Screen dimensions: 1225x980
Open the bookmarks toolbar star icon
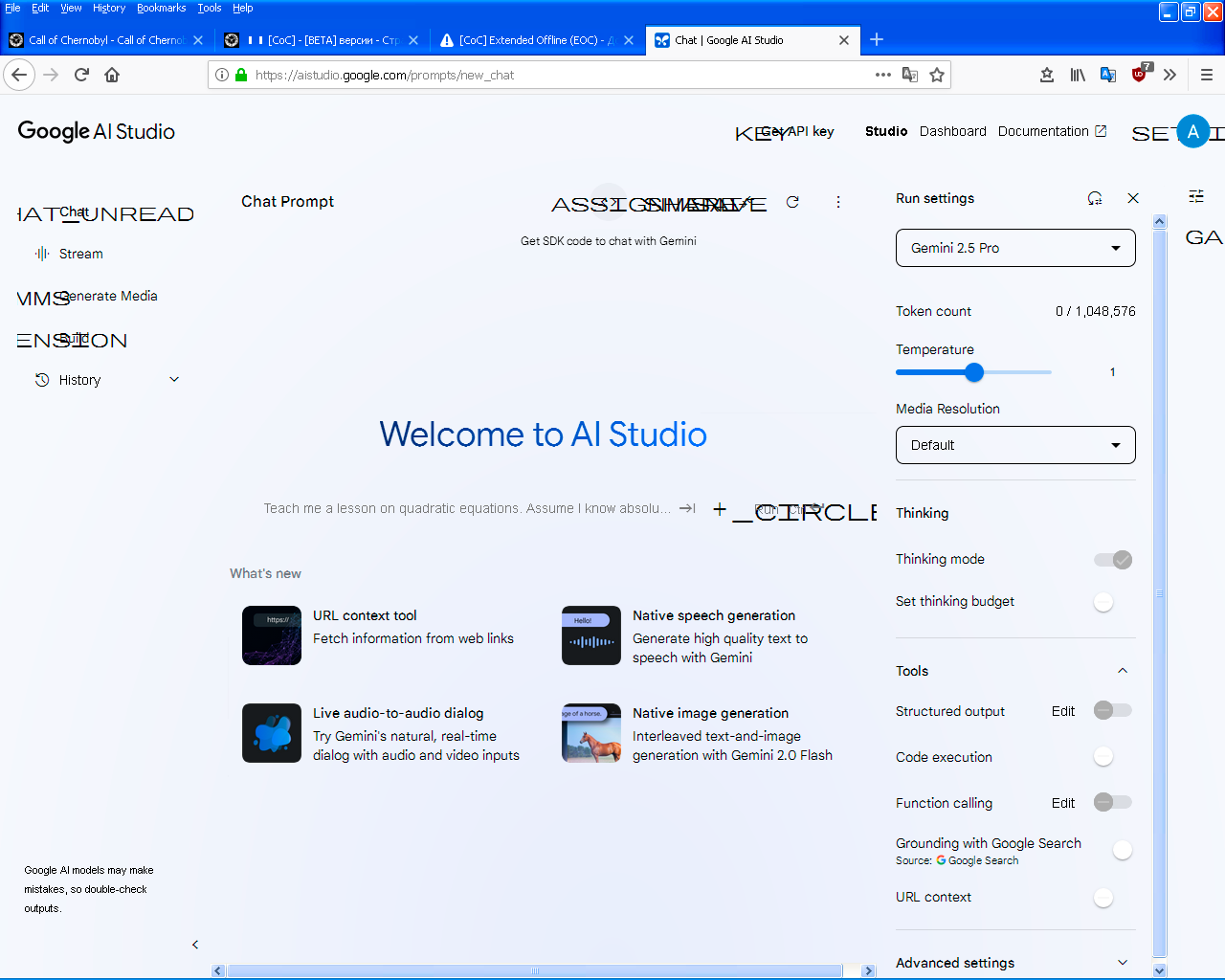1047,75
